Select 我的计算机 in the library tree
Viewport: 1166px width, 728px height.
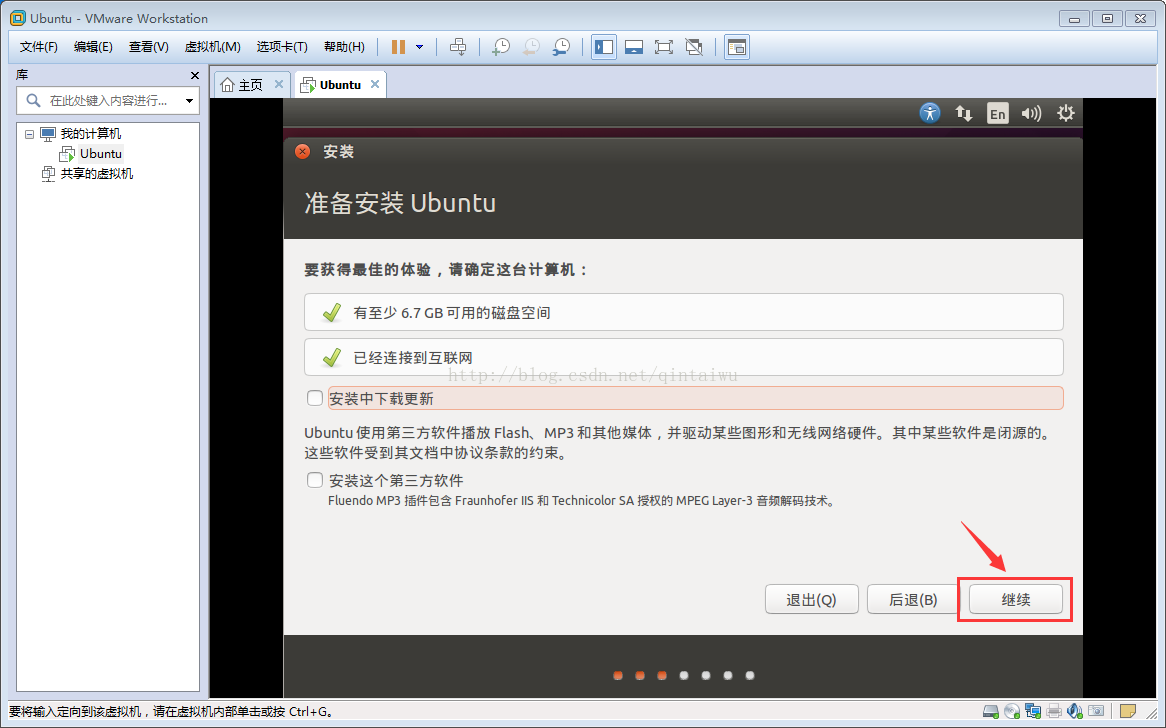tap(90, 134)
